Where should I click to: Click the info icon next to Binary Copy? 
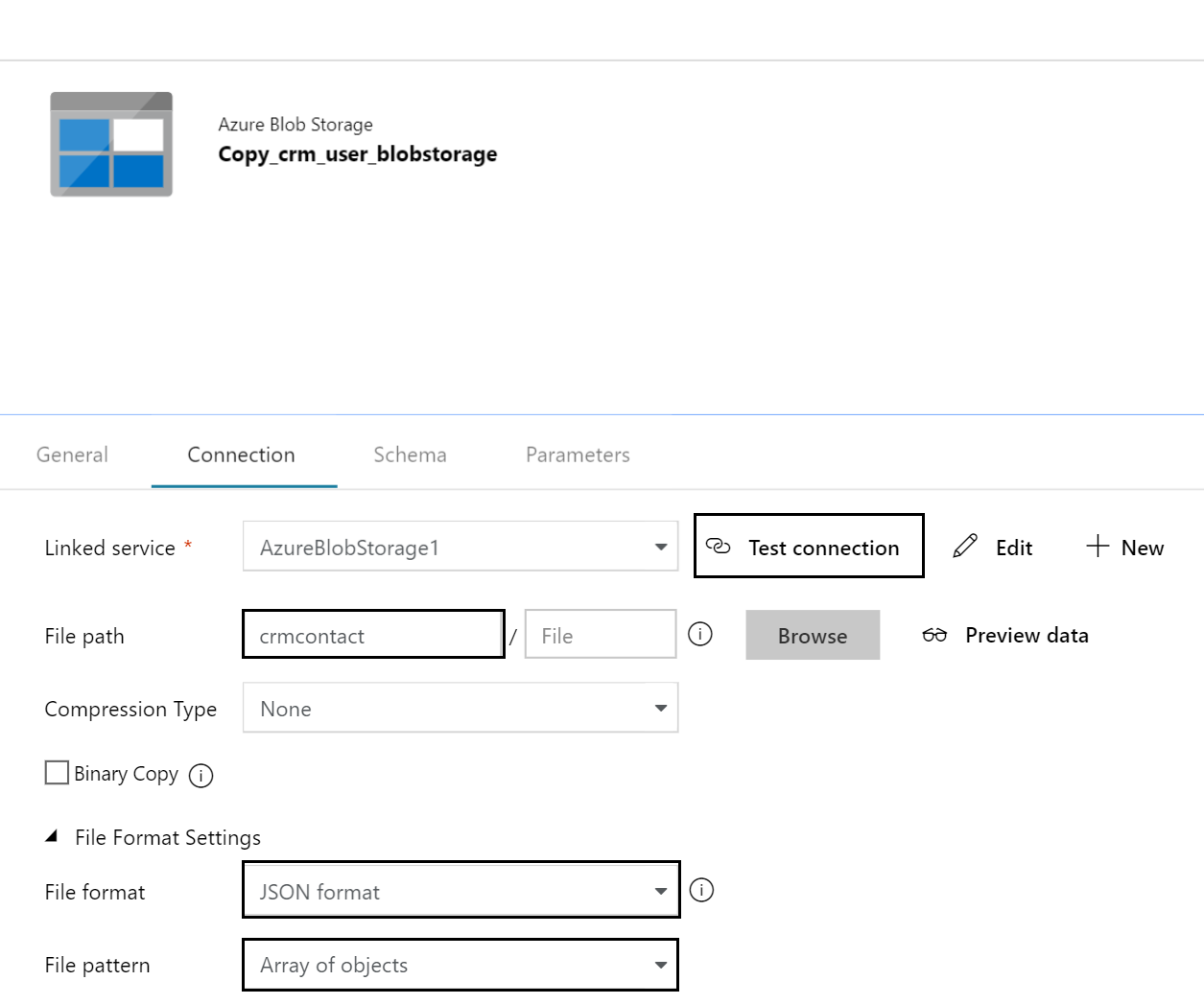[x=201, y=776]
